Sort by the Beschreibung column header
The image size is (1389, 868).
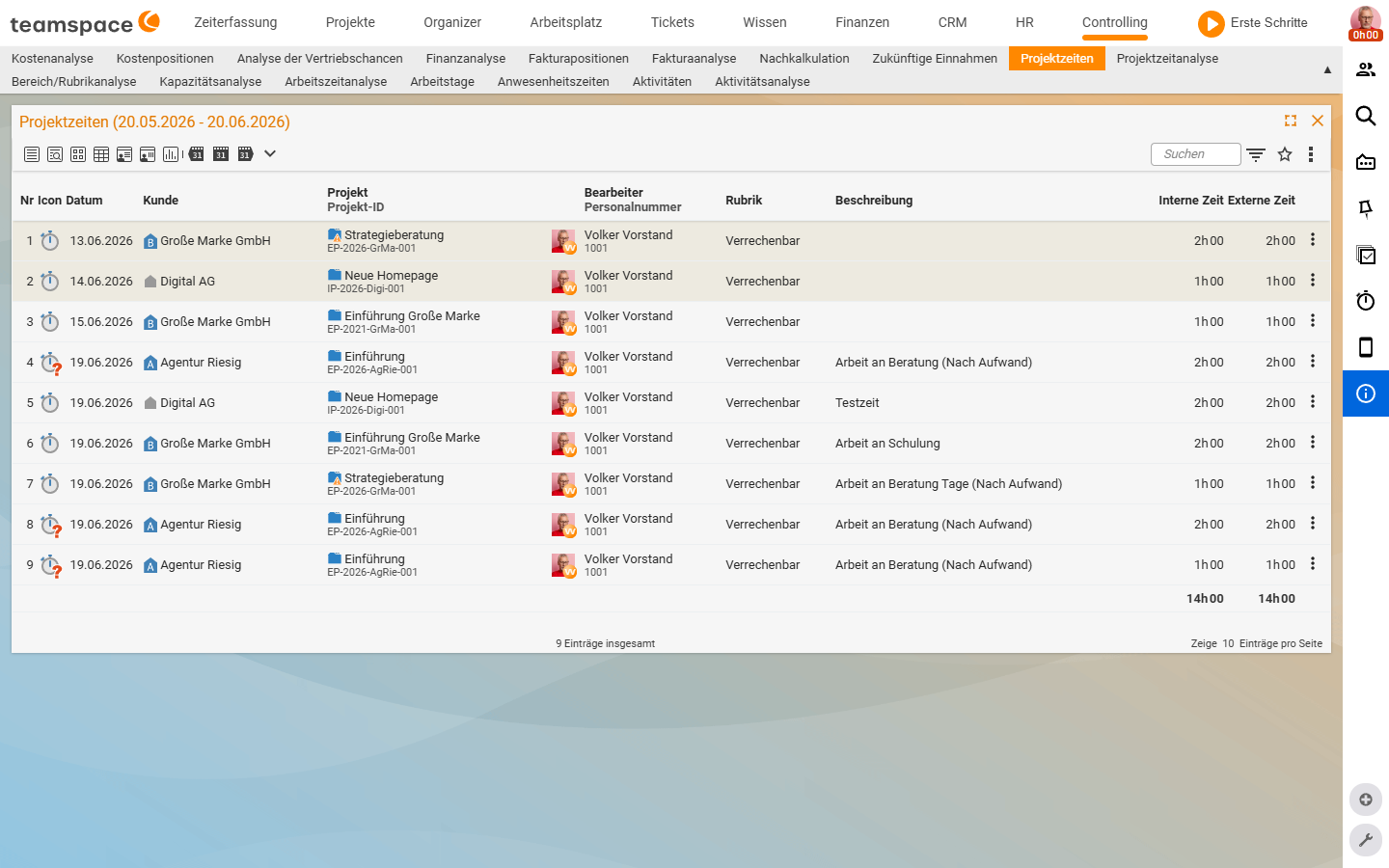874,201
